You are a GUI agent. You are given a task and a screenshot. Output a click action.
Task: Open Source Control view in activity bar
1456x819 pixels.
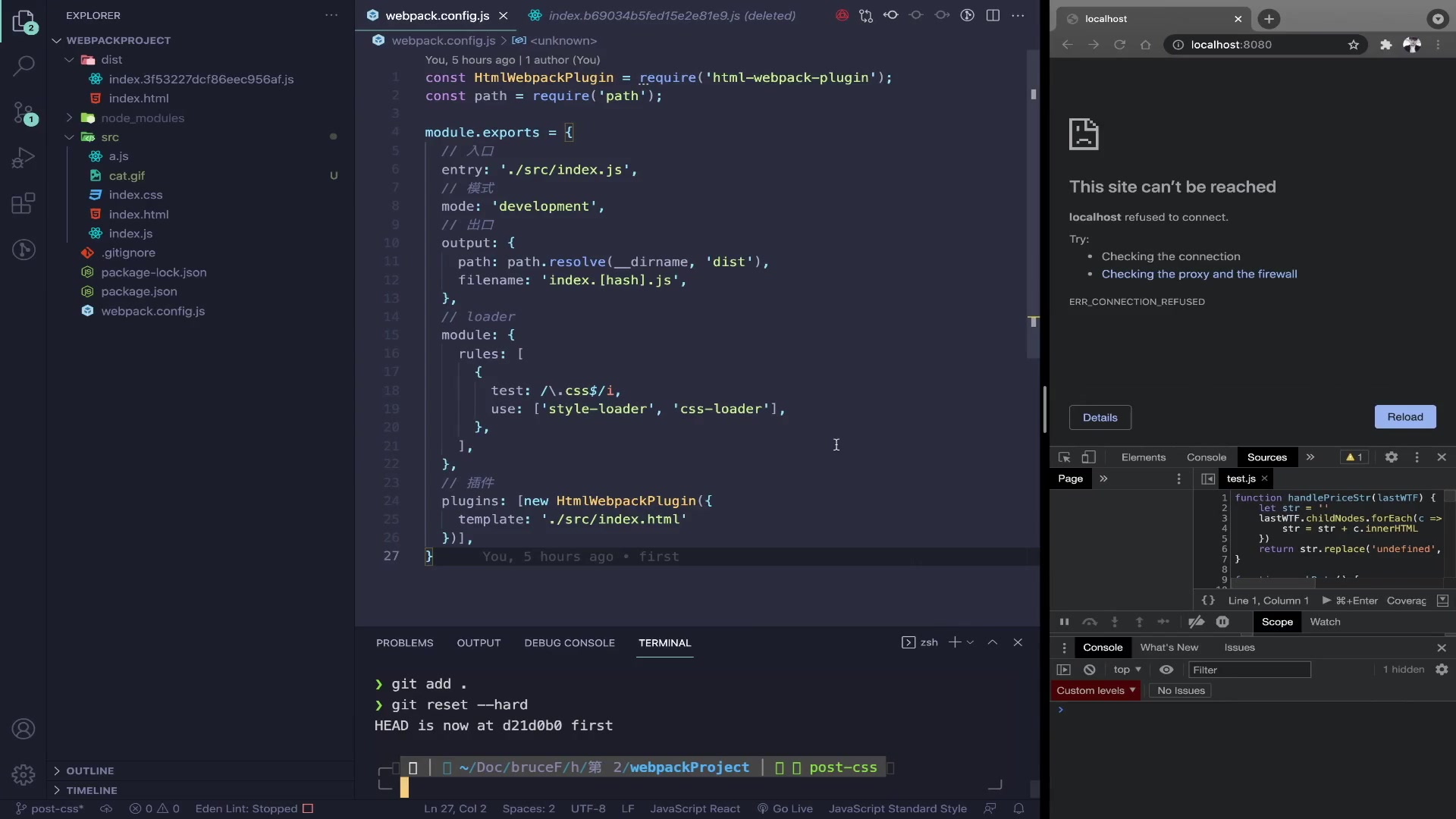tap(24, 114)
